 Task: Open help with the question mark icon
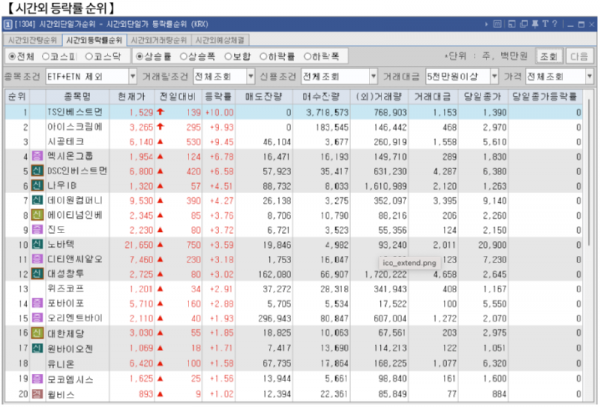click(x=555, y=24)
